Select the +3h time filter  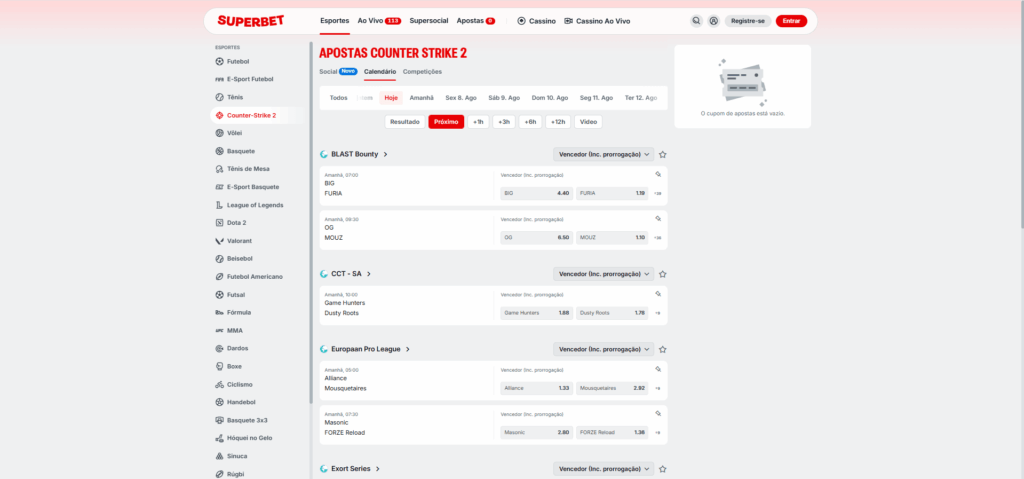504,122
